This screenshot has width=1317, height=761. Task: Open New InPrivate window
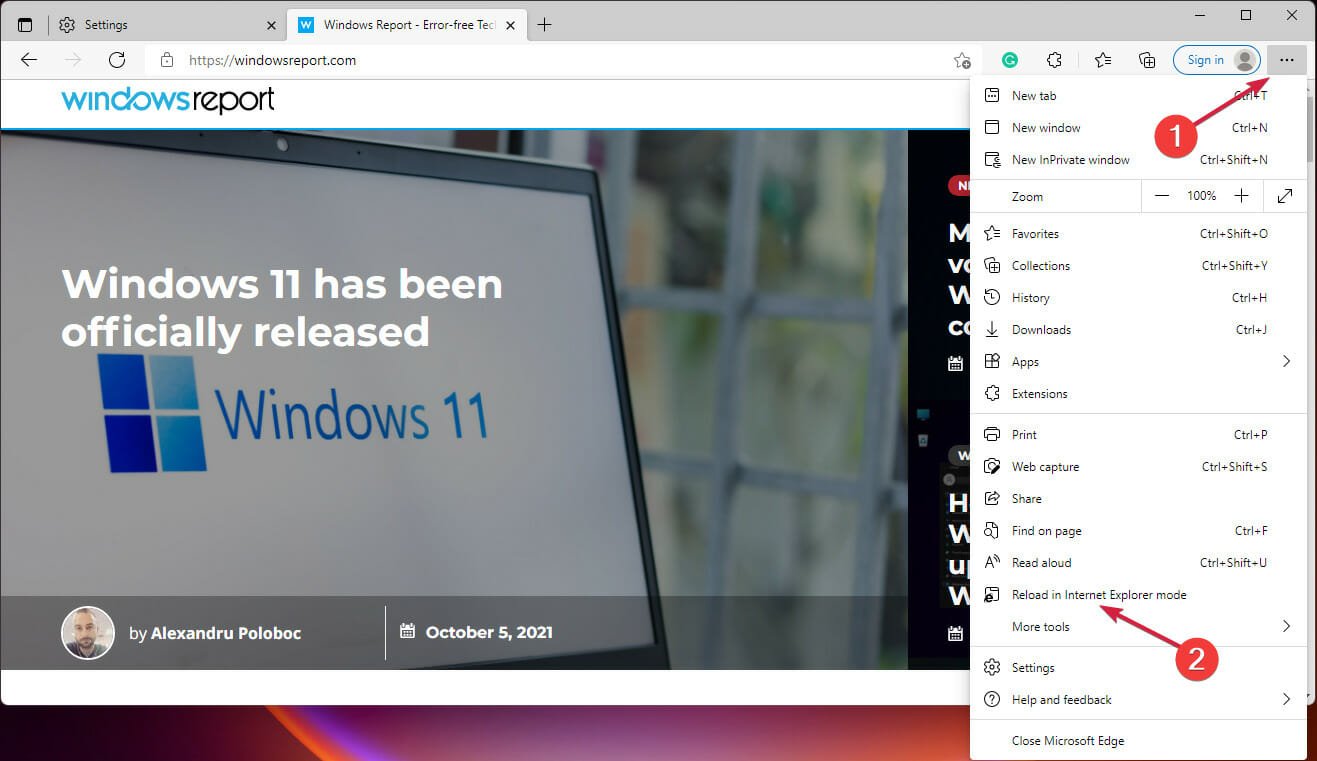pos(1138,160)
